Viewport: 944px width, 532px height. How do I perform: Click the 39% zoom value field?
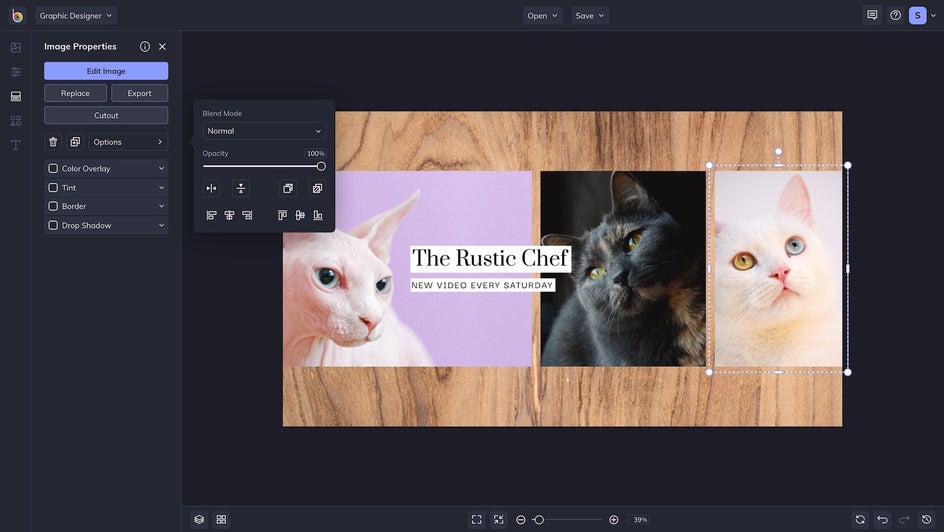tap(640, 519)
